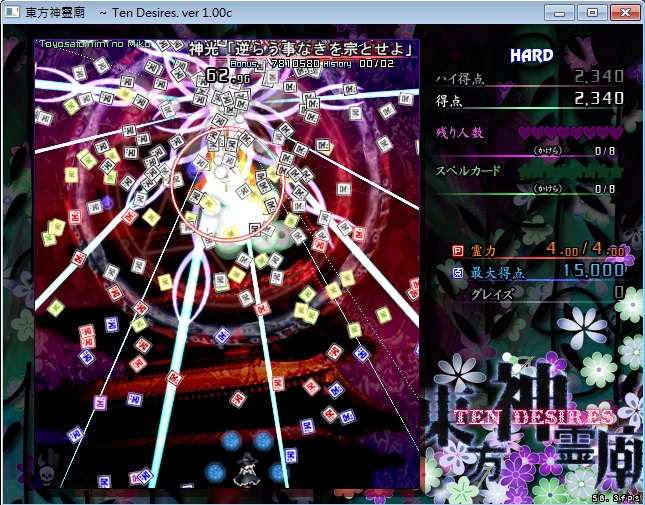Maximize the Ten Desires game window
Screen dimensions: 645x505
click(x=592, y=13)
